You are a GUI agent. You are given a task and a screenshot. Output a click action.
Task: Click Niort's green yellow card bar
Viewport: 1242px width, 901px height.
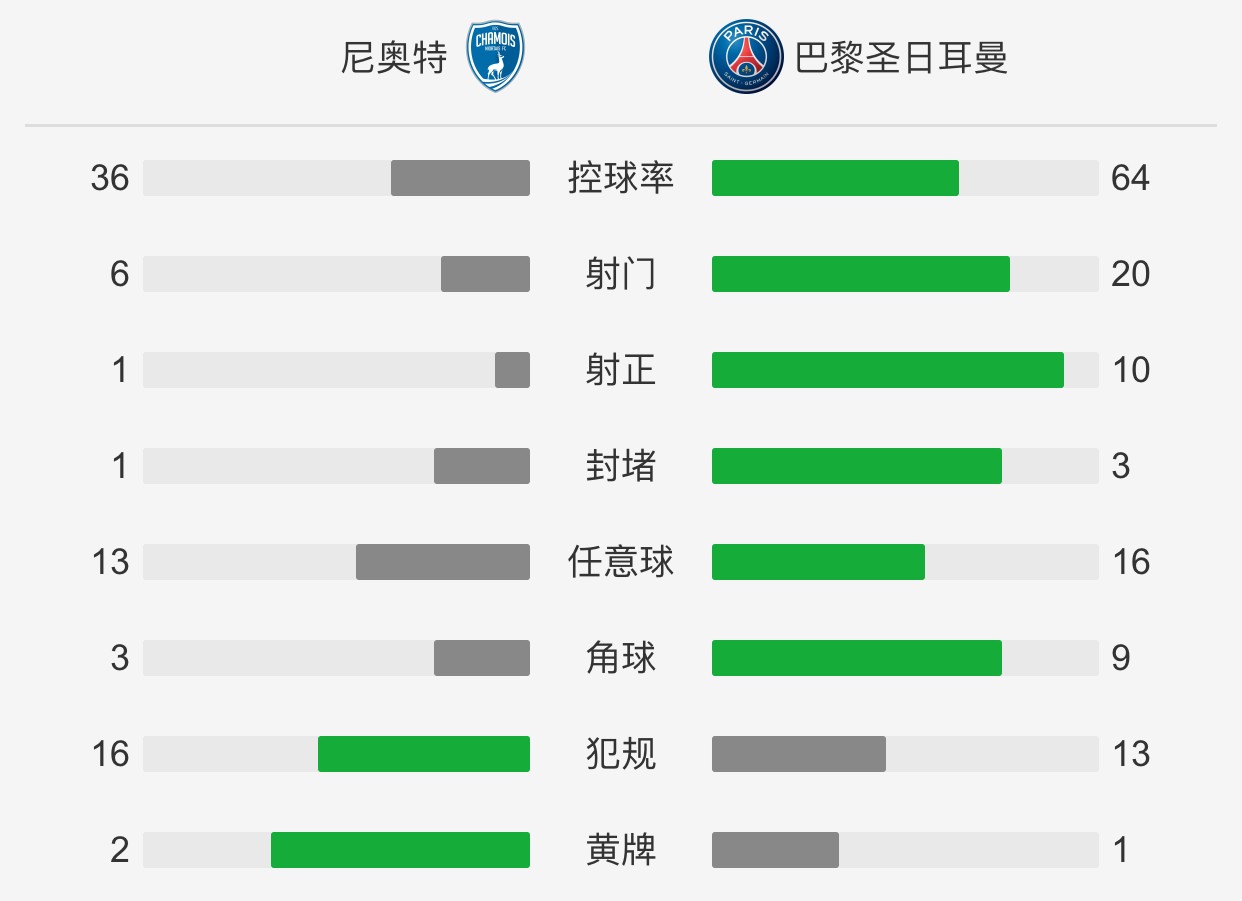[400, 850]
